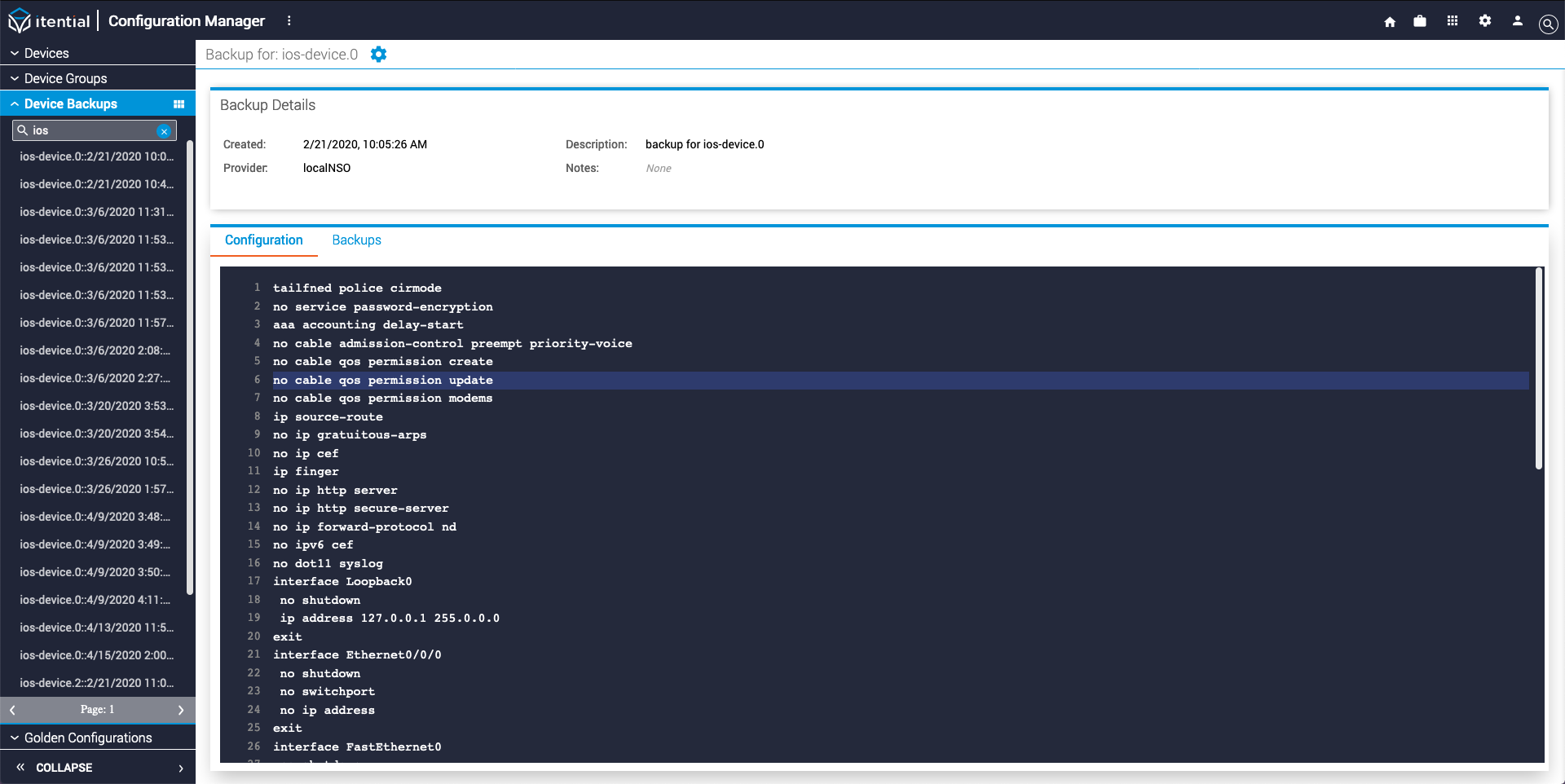
Task: Click the right chevron beside COLLAPSE
Action: pos(181,768)
